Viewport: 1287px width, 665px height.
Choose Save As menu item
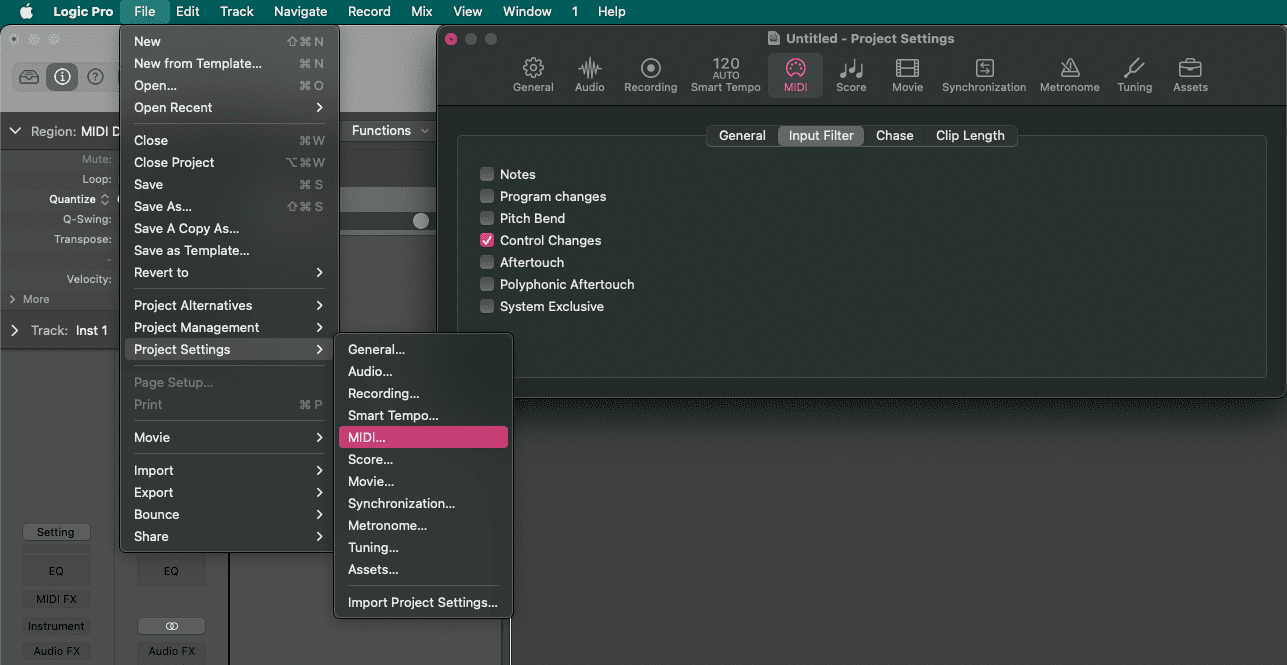coord(229,206)
